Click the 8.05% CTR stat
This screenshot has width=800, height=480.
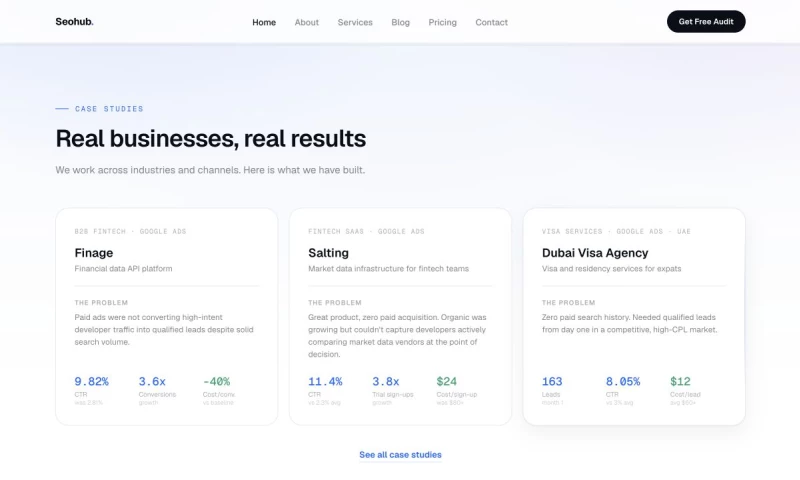(x=623, y=382)
